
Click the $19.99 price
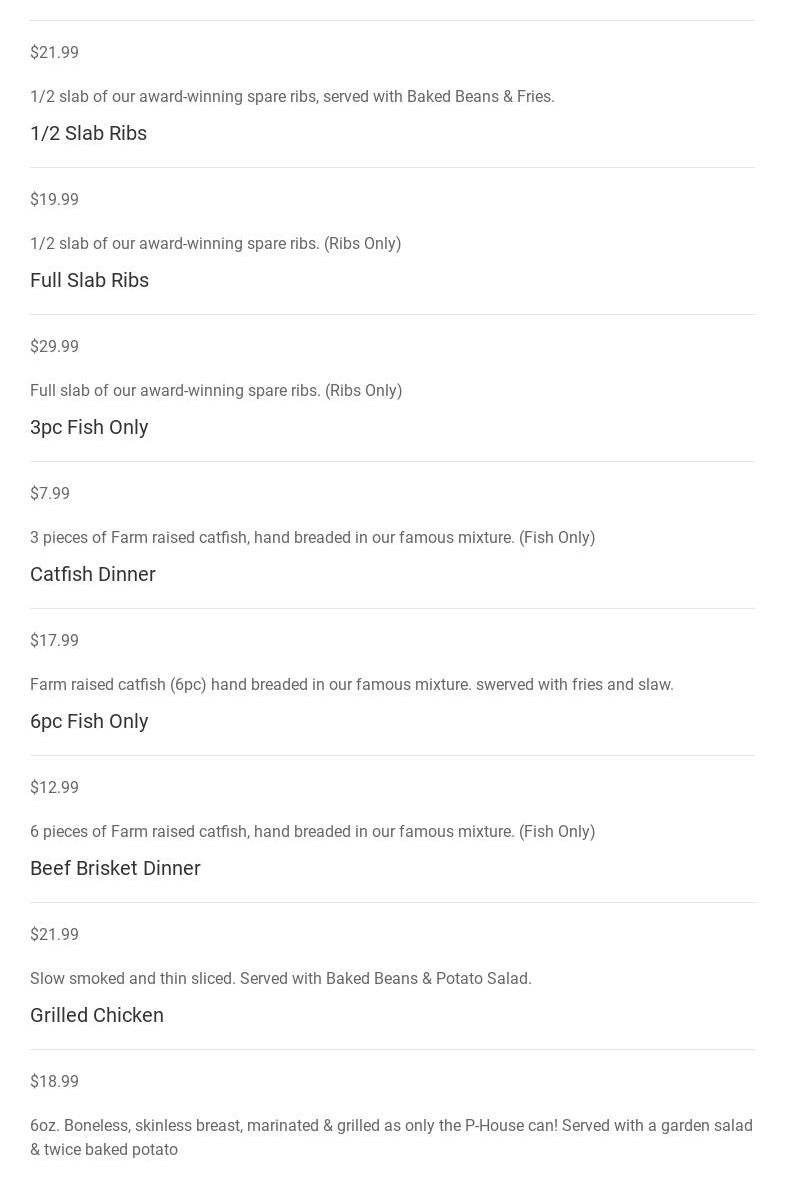(54, 199)
